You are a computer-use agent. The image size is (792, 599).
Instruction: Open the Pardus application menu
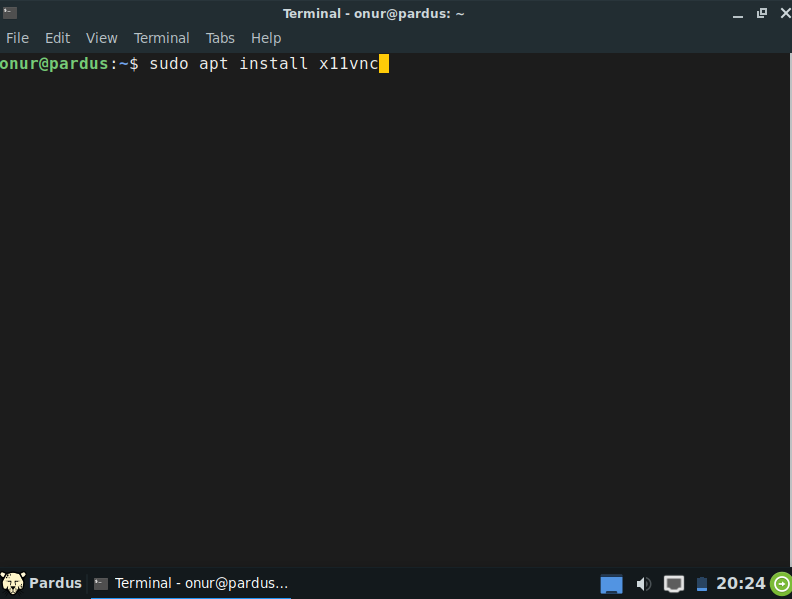click(42, 583)
